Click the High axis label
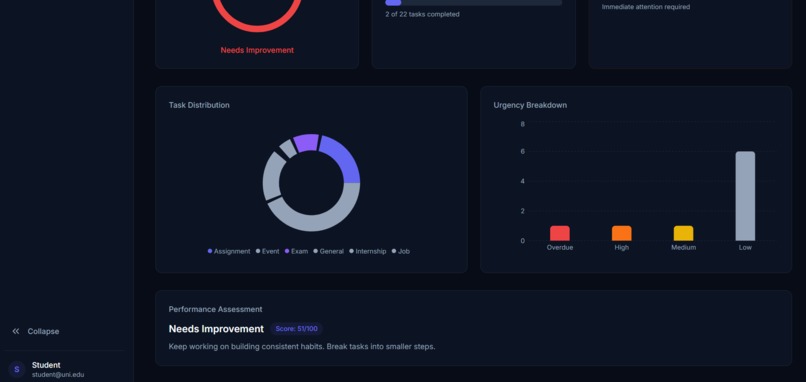This screenshot has width=806, height=382. (621, 247)
